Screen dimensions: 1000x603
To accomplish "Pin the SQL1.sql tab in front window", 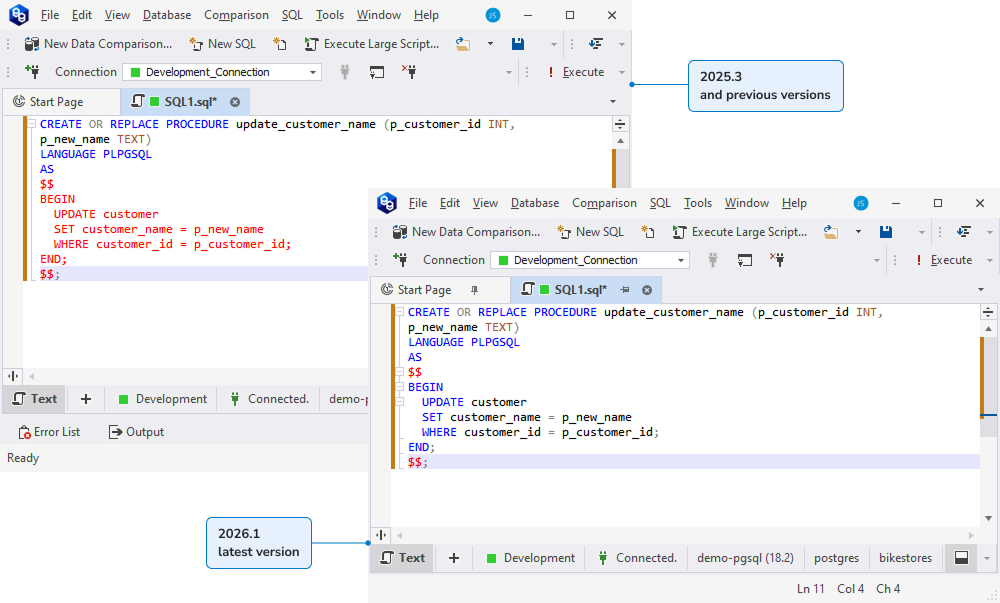I will 625,290.
